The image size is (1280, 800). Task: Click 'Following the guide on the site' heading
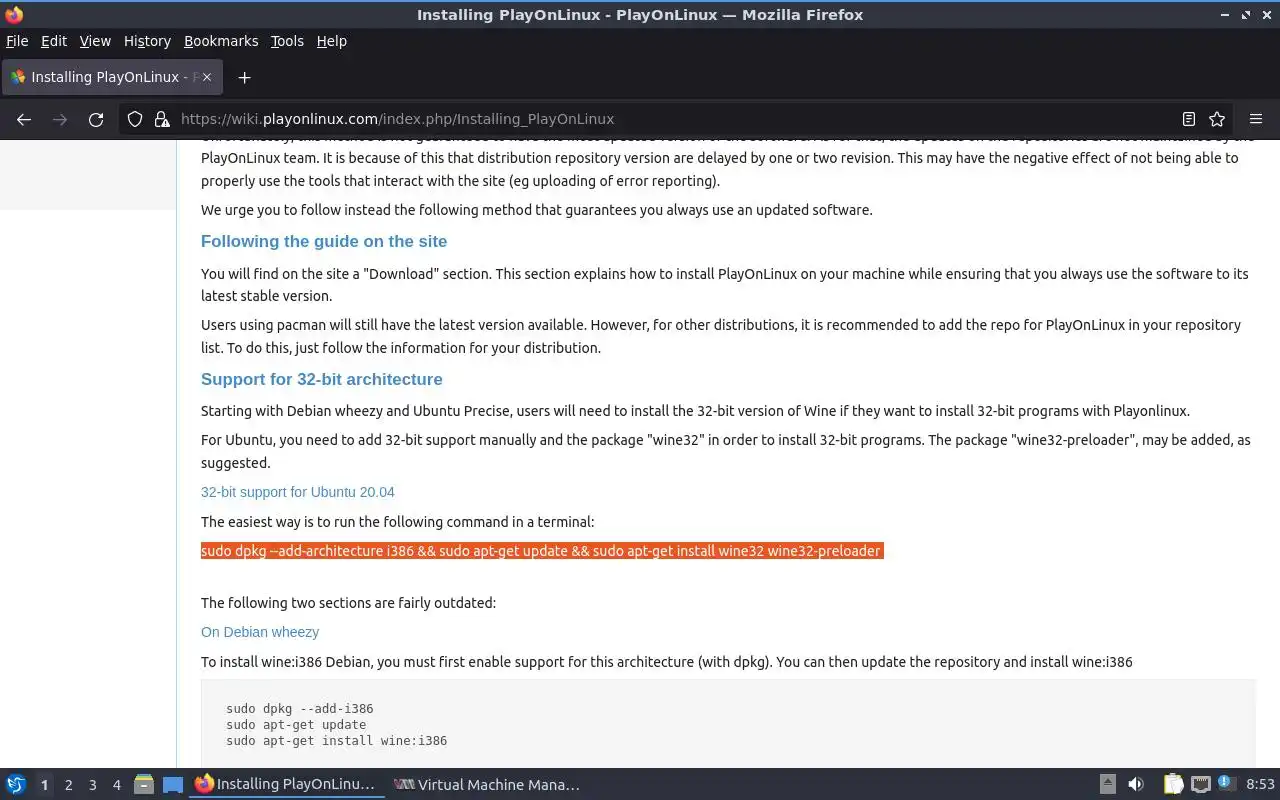click(x=324, y=241)
